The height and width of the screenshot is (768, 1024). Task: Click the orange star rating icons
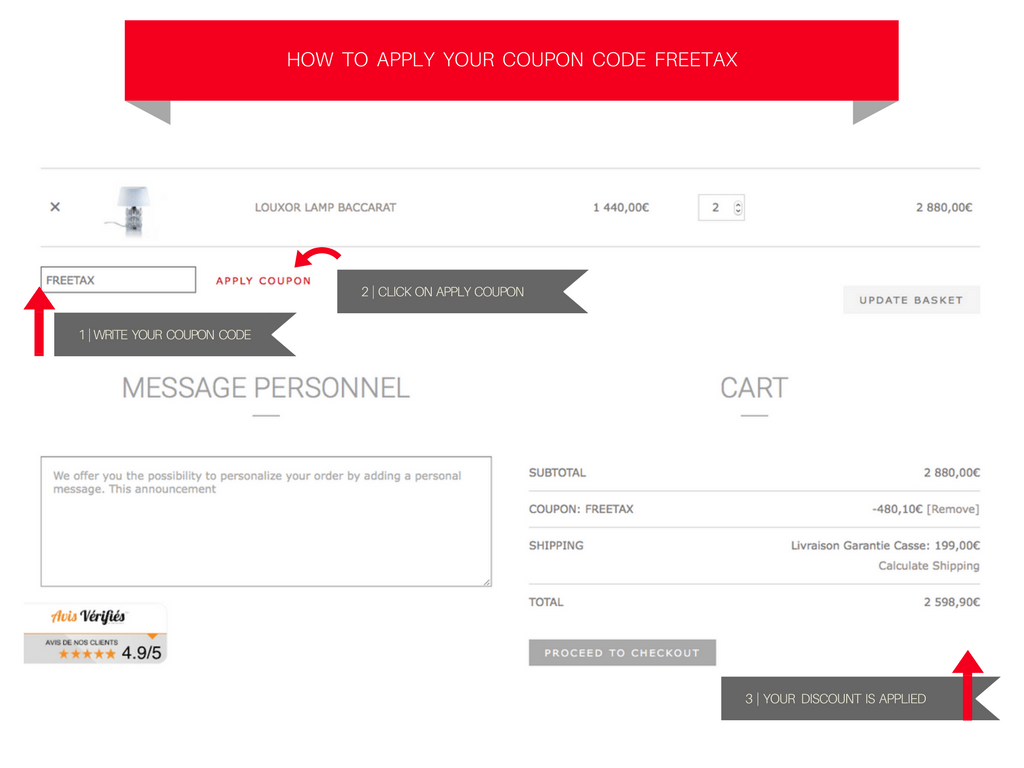87,654
